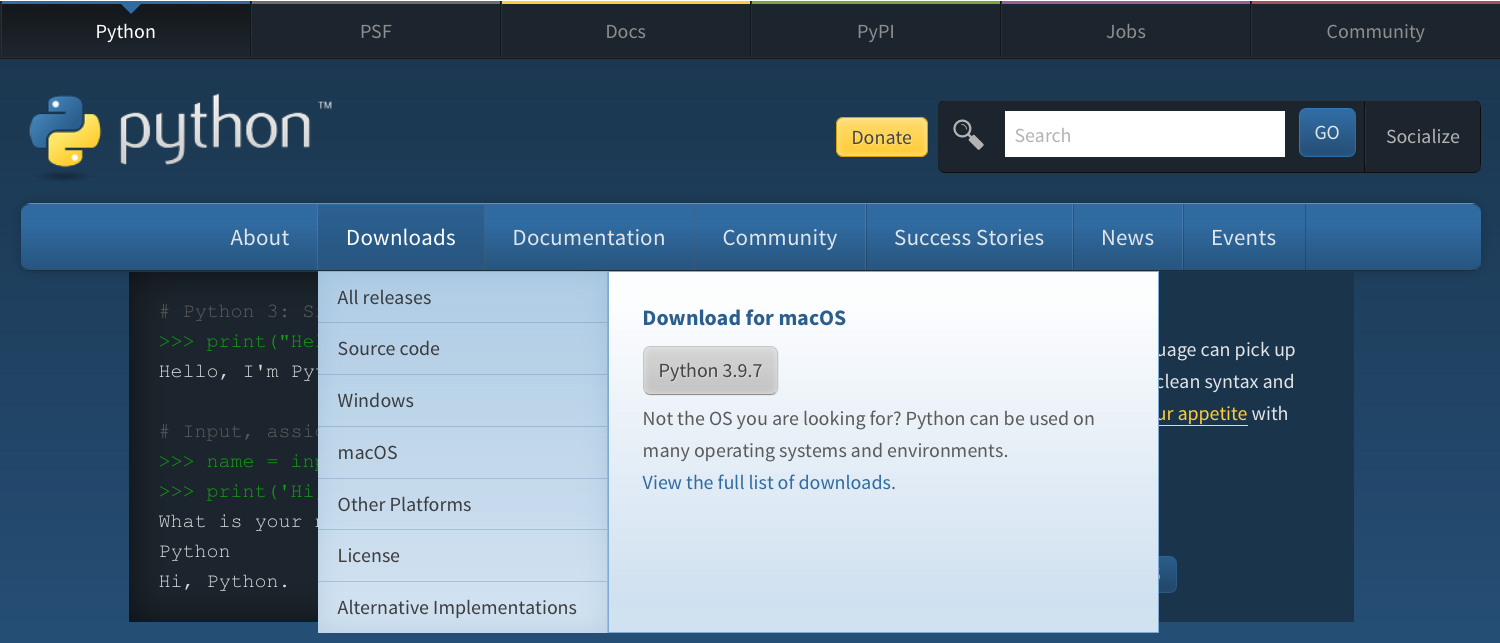This screenshot has height=643, width=1500.
Task: Open the About menu
Action: 259,237
